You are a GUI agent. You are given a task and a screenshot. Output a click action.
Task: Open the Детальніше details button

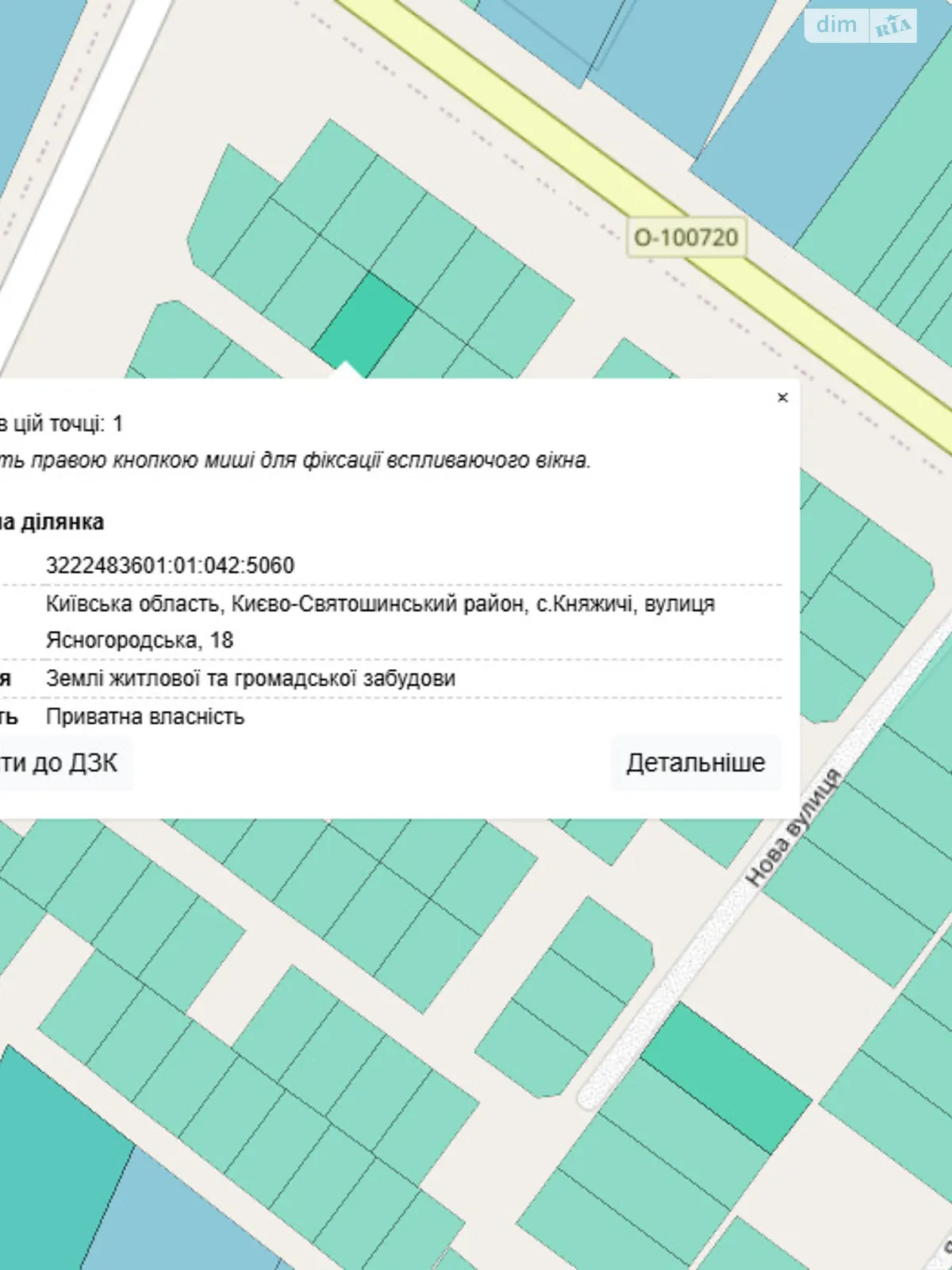click(x=695, y=763)
